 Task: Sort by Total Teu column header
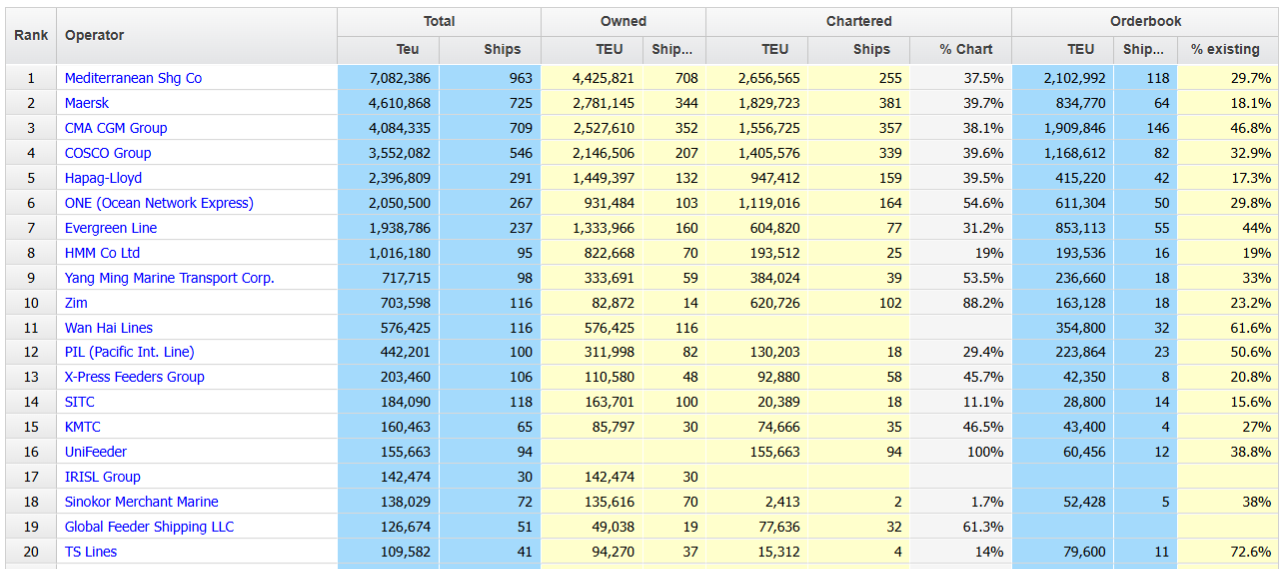pyautogui.click(x=408, y=49)
